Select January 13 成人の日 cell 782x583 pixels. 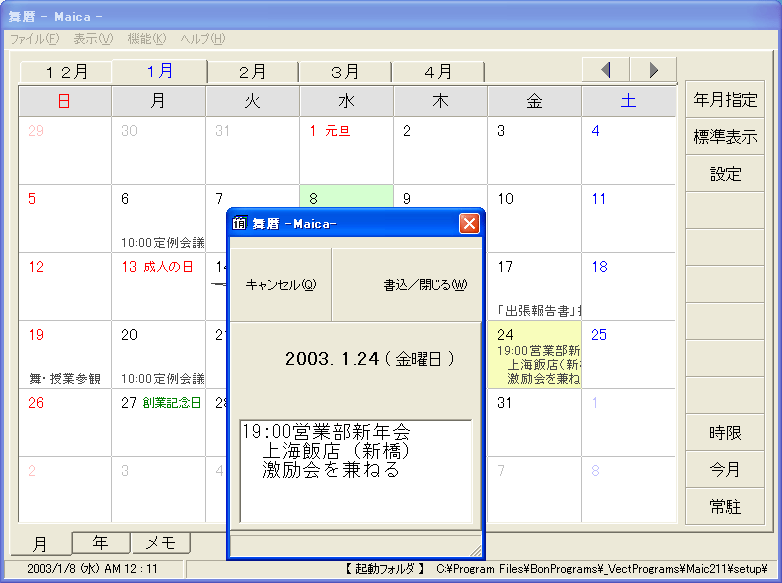(x=159, y=286)
